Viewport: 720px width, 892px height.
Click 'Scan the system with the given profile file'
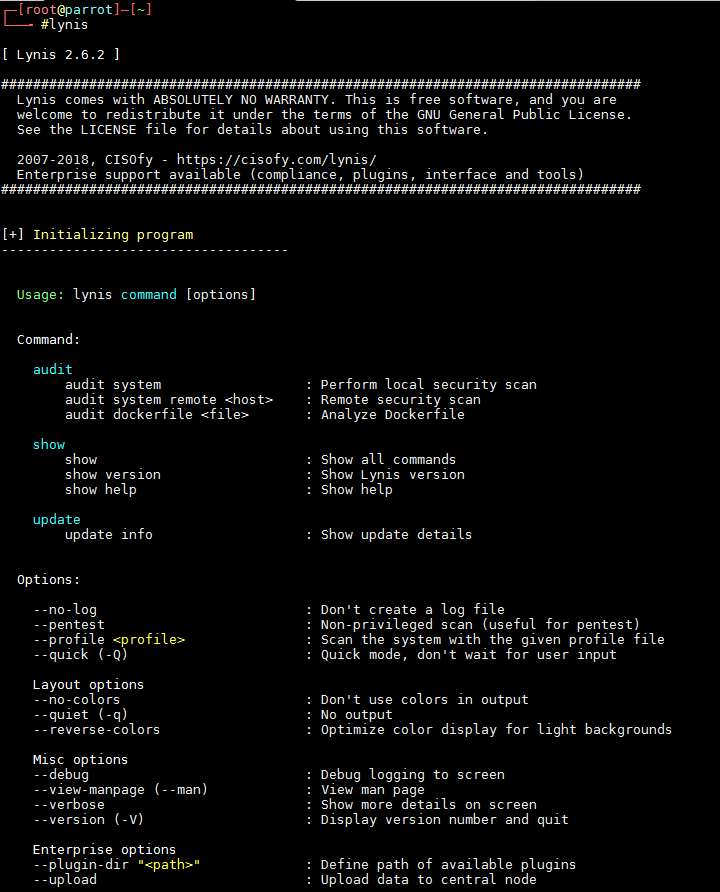coord(493,640)
